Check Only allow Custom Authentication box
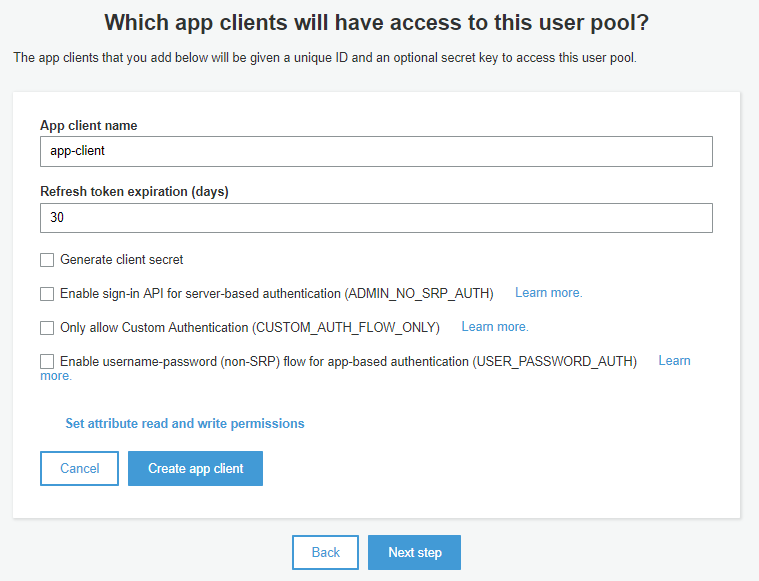Screen dimensions: 759x581 (x=47, y=327)
